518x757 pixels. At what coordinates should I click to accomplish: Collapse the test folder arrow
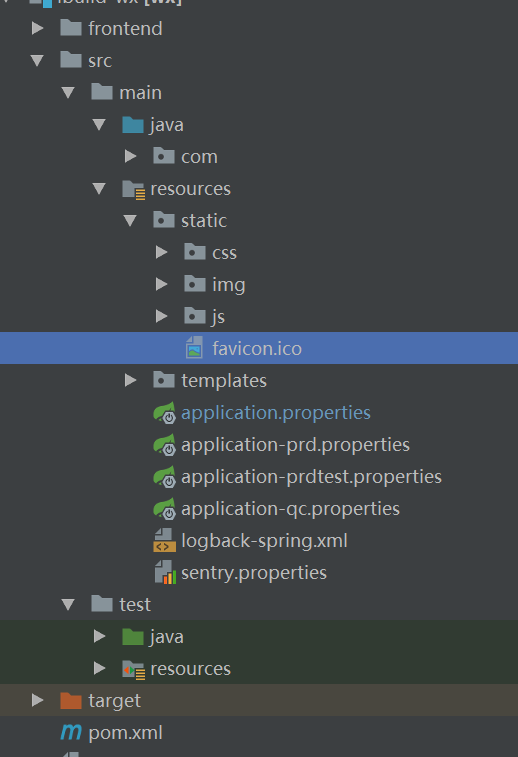68,604
